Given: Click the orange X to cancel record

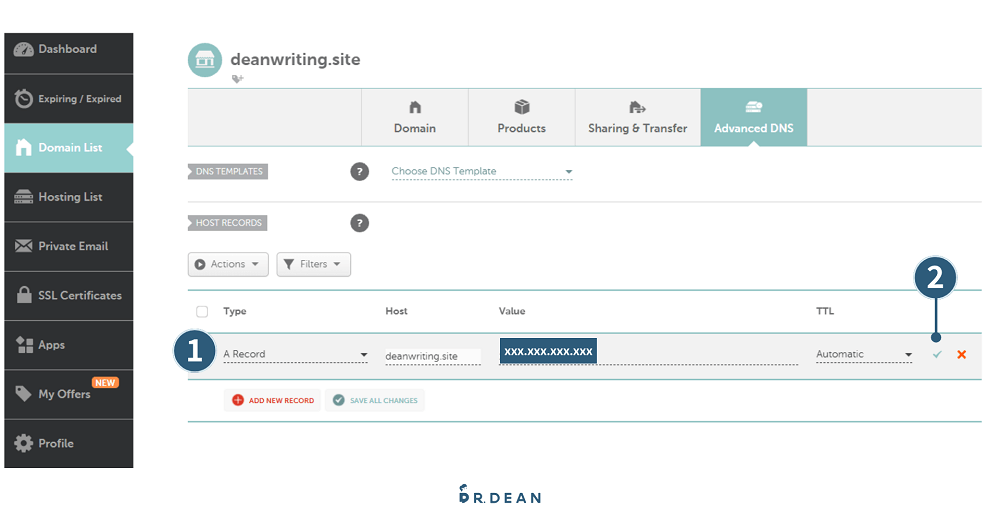Looking at the screenshot, I should point(961,355).
